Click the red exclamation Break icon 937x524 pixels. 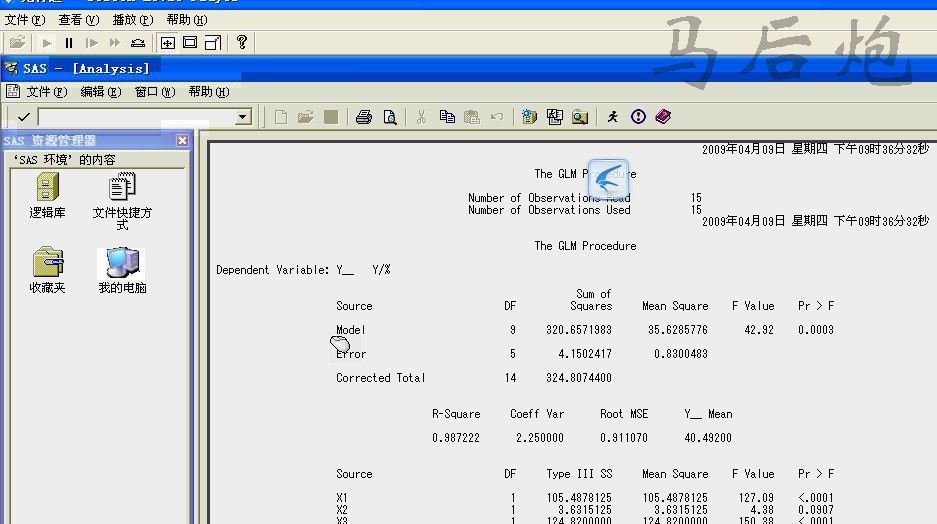tap(638, 117)
